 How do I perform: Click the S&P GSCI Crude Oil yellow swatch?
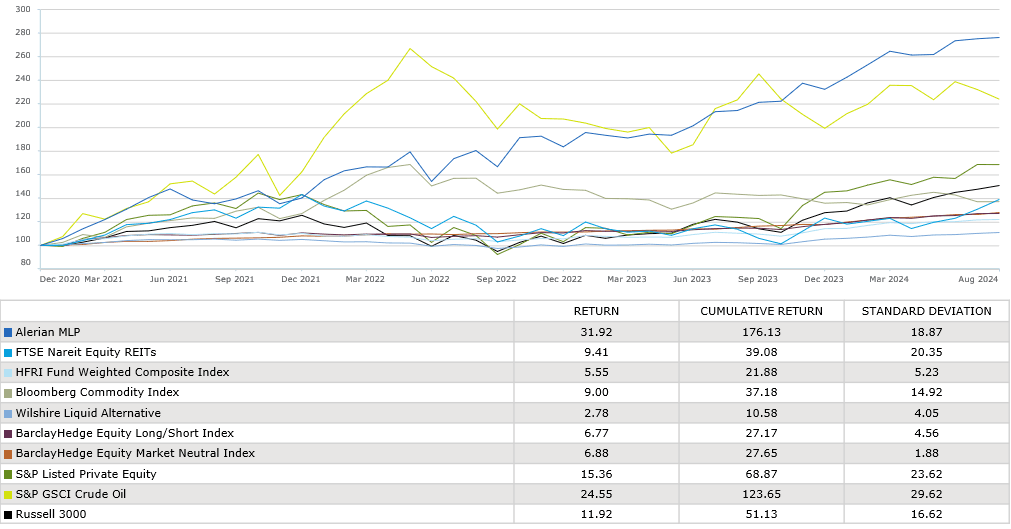point(8,494)
